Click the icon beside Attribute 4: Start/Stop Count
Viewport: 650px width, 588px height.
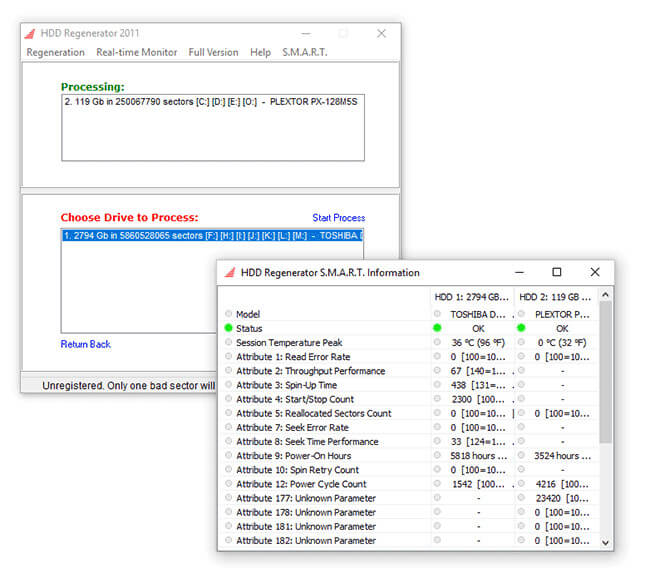coord(228,398)
